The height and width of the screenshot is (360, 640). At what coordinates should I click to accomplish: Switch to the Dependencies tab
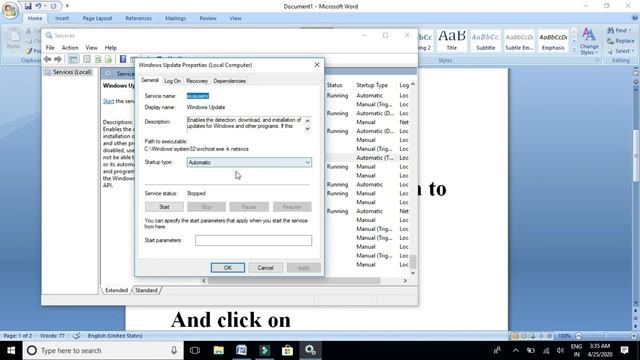(x=229, y=81)
